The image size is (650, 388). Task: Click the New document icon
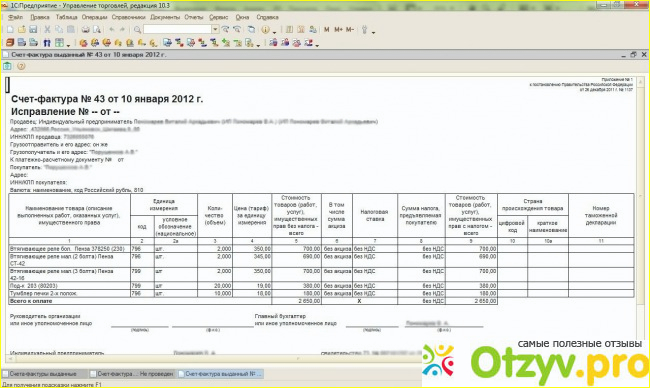(10, 29)
